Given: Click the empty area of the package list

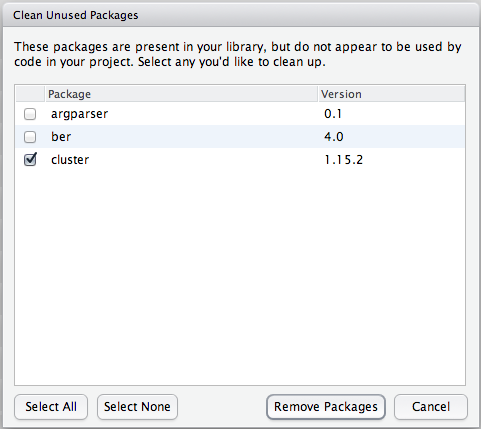Looking at the screenshot, I should (x=240, y=277).
